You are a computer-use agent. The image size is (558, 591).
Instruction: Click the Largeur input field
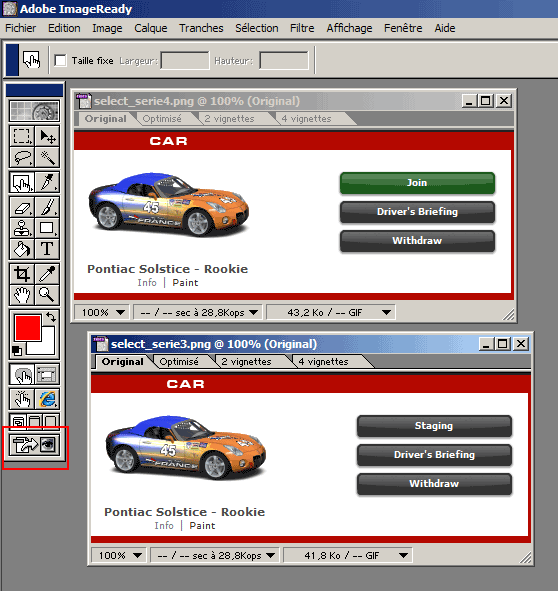click(185, 60)
